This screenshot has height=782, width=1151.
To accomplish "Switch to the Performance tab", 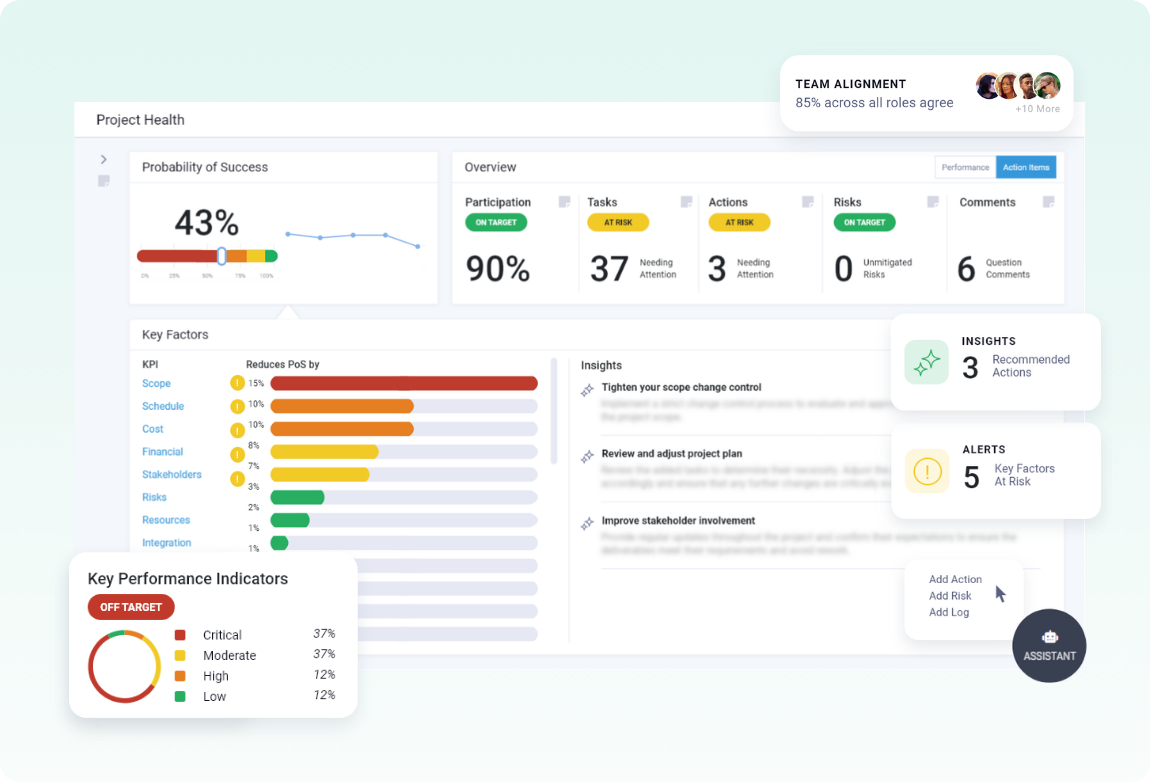I will 965,167.
